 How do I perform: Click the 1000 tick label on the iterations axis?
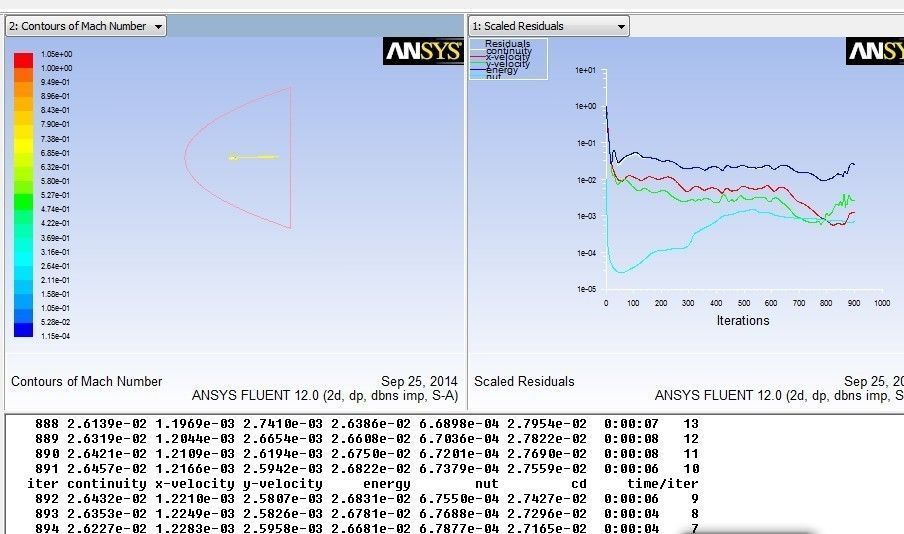(x=882, y=303)
